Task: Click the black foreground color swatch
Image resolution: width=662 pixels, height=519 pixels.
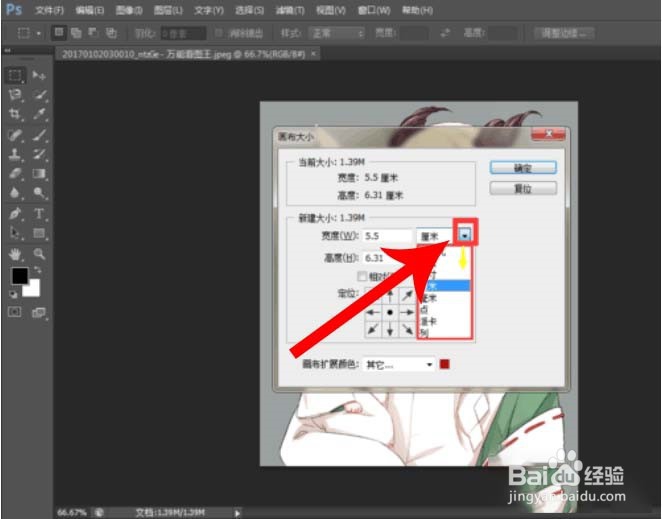Action: pyautogui.click(x=19, y=276)
